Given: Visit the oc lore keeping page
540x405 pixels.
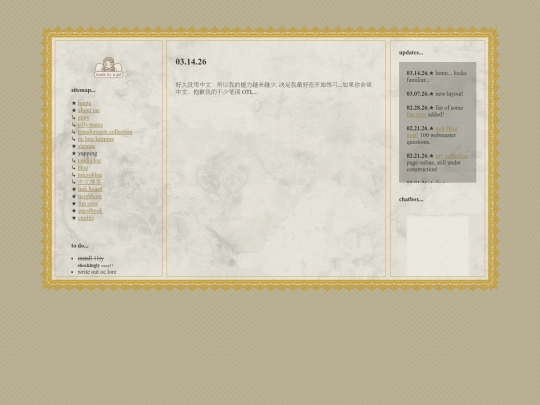Looking at the screenshot, I should 96,139.
